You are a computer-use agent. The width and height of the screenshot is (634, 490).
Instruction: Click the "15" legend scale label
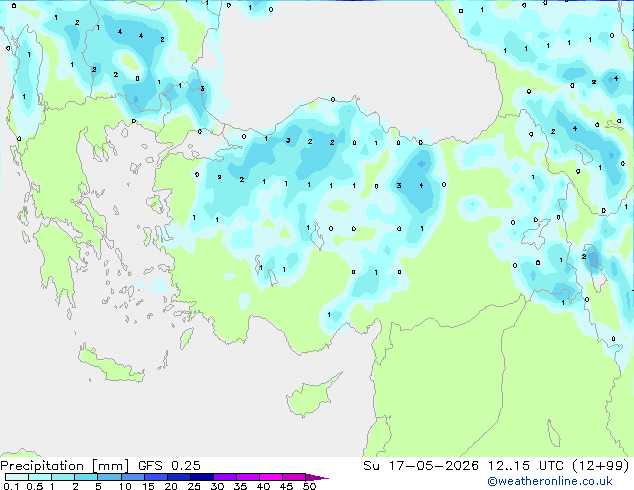[x=148, y=486]
